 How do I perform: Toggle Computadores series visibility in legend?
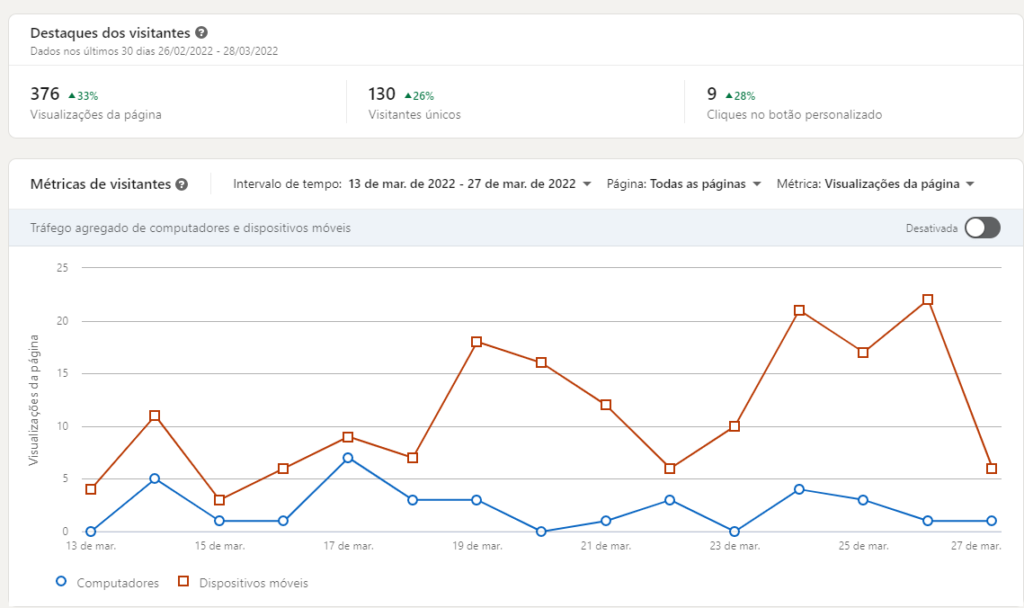pos(108,583)
